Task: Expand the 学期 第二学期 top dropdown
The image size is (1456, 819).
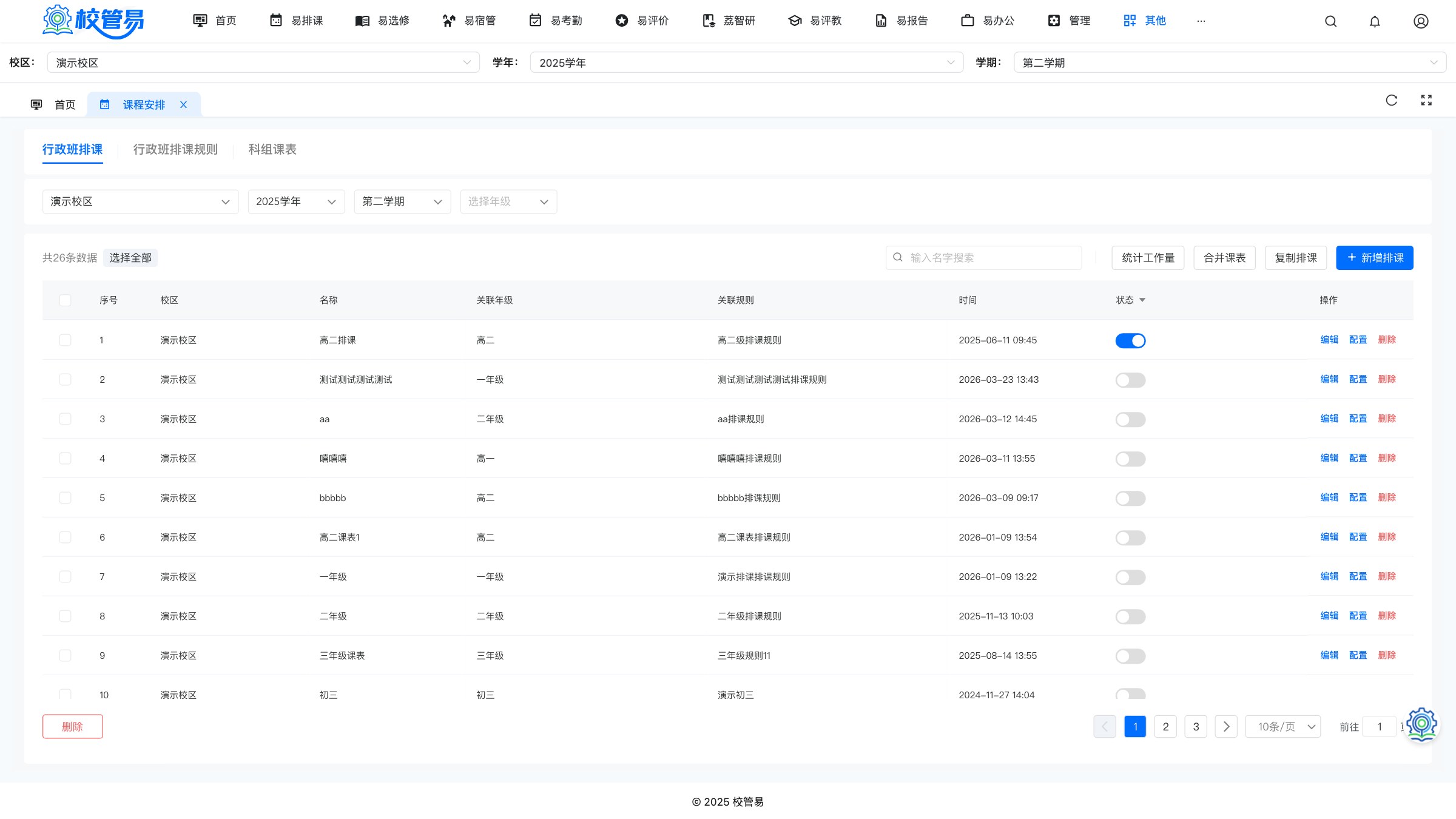Action: point(1230,62)
